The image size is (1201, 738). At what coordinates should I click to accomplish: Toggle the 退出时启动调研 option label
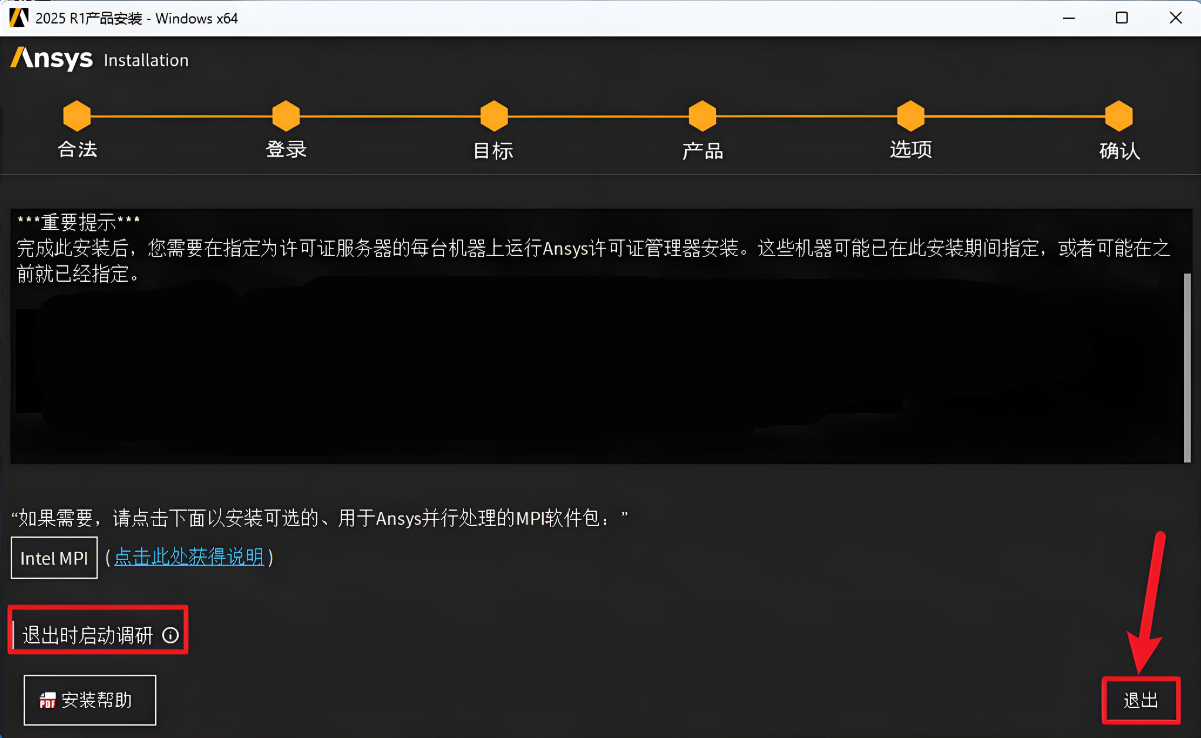point(88,635)
